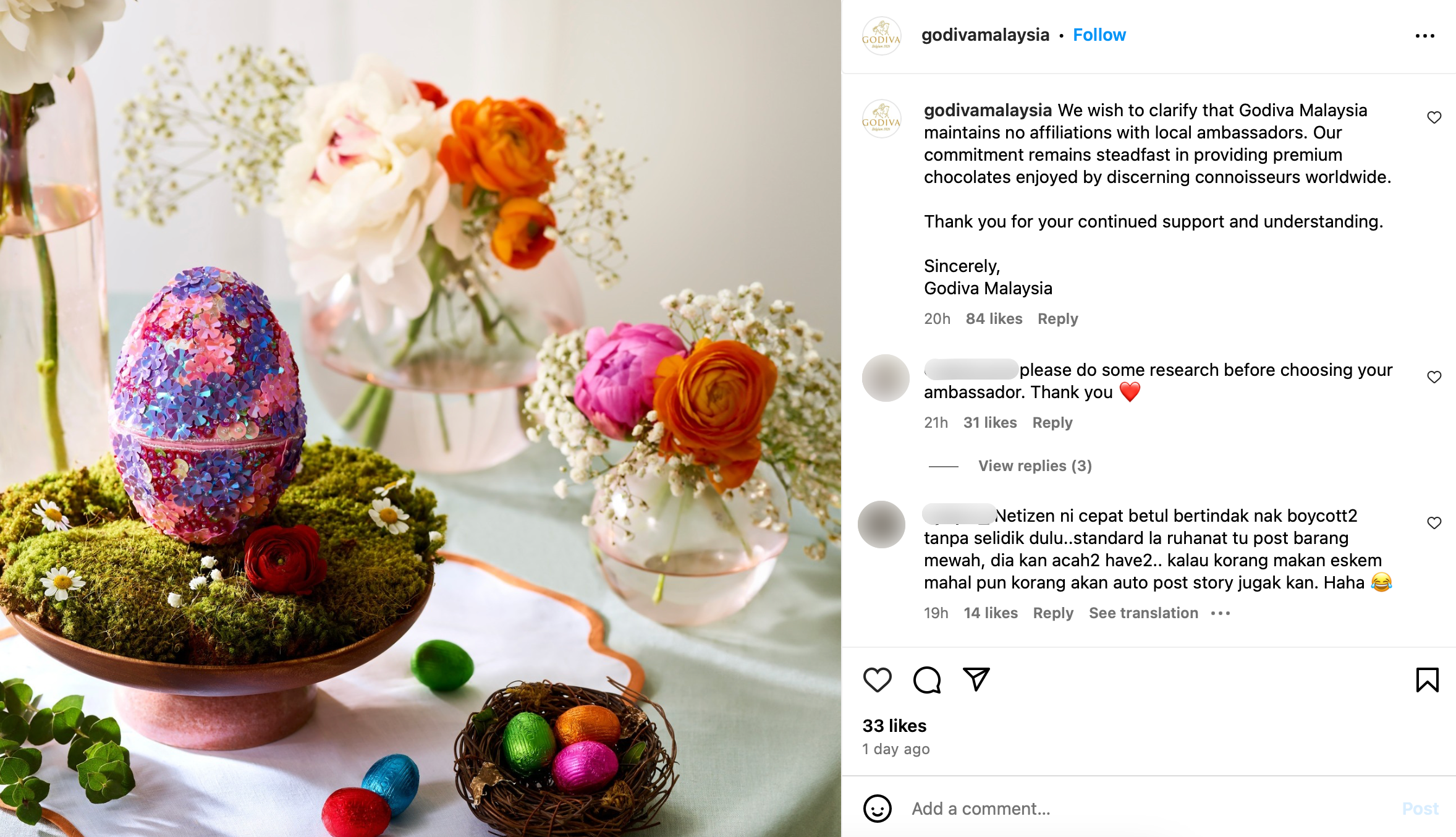Open the Easter egg post photo
Image resolution: width=1456 pixels, height=837 pixels.
click(x=420, y=419)
